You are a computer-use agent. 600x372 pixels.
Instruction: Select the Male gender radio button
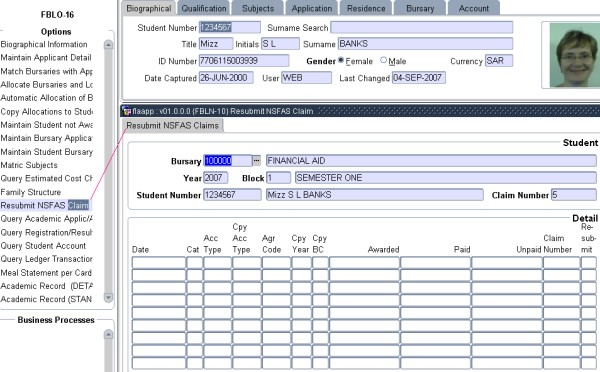pos(383,60)
